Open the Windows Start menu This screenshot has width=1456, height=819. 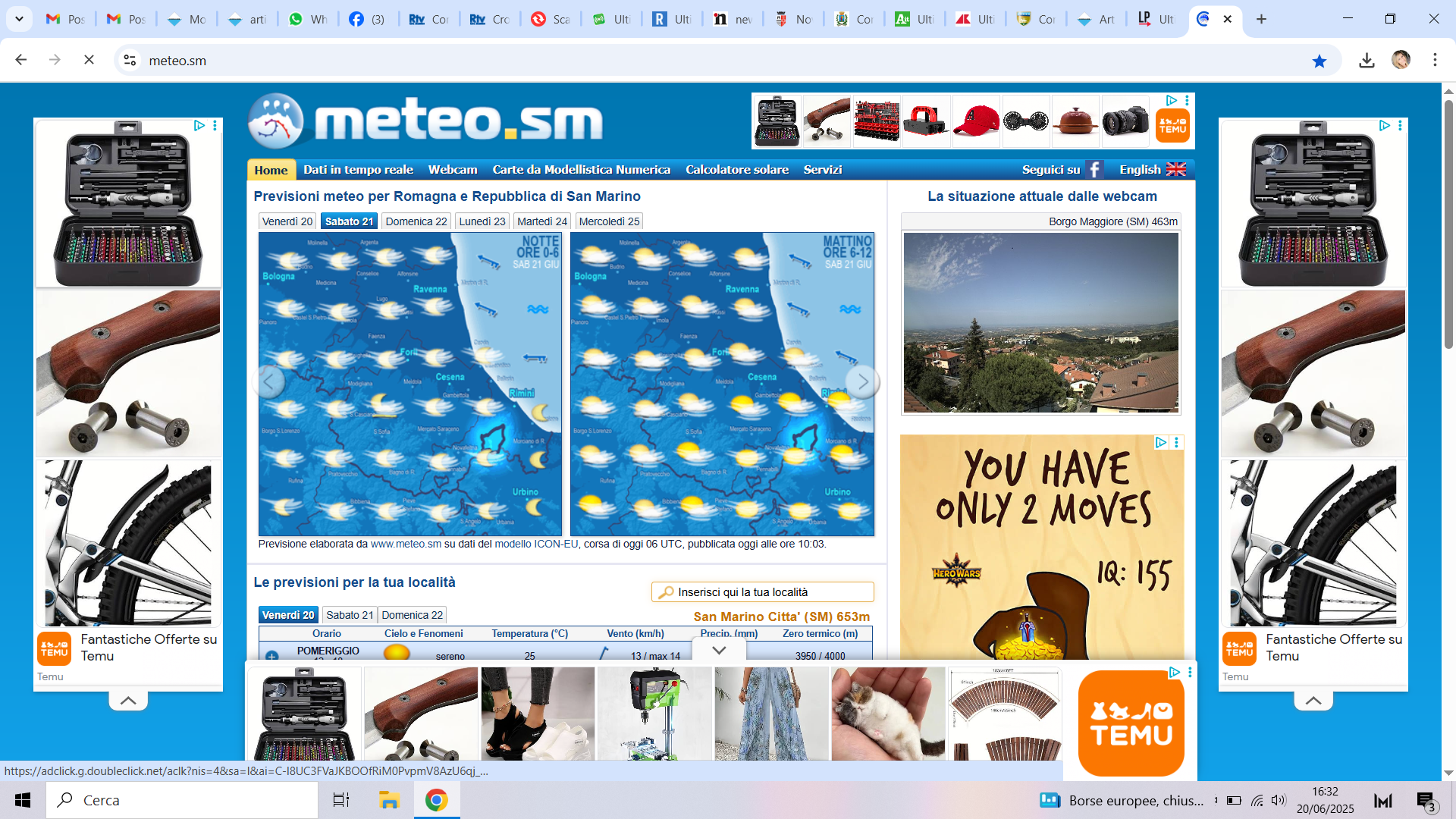23,800
